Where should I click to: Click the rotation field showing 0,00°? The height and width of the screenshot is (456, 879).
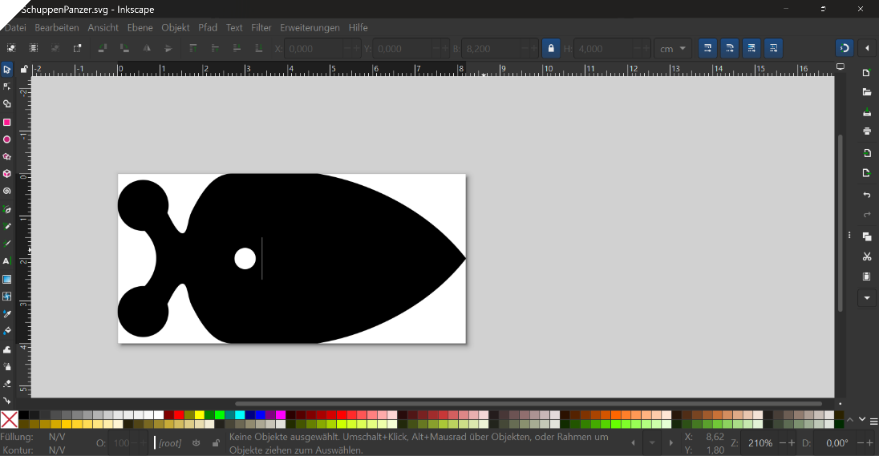coord(835,443)
